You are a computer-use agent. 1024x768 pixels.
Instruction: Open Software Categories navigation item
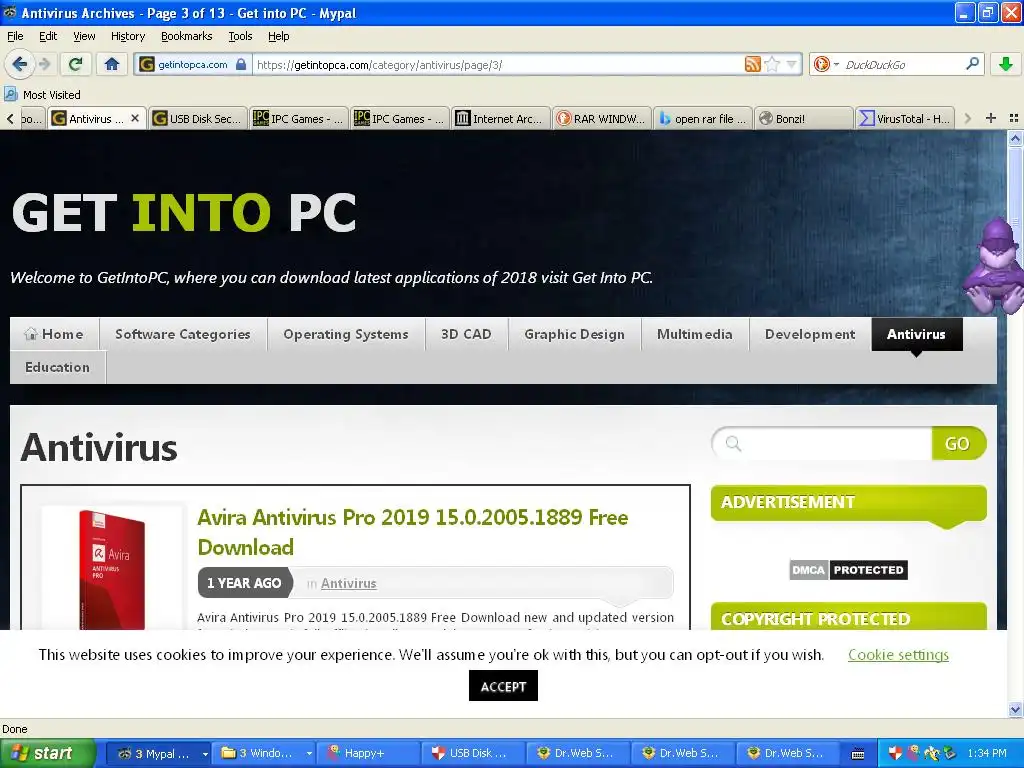pyautogui.click(x=183, y=334)
